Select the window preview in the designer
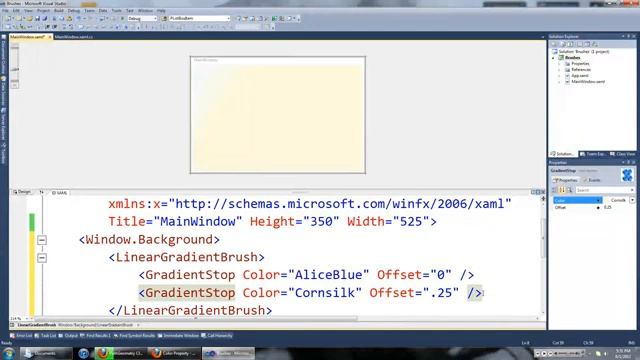Image resolution: width=640 pixels, height=360 pixels. coord(278,115)
